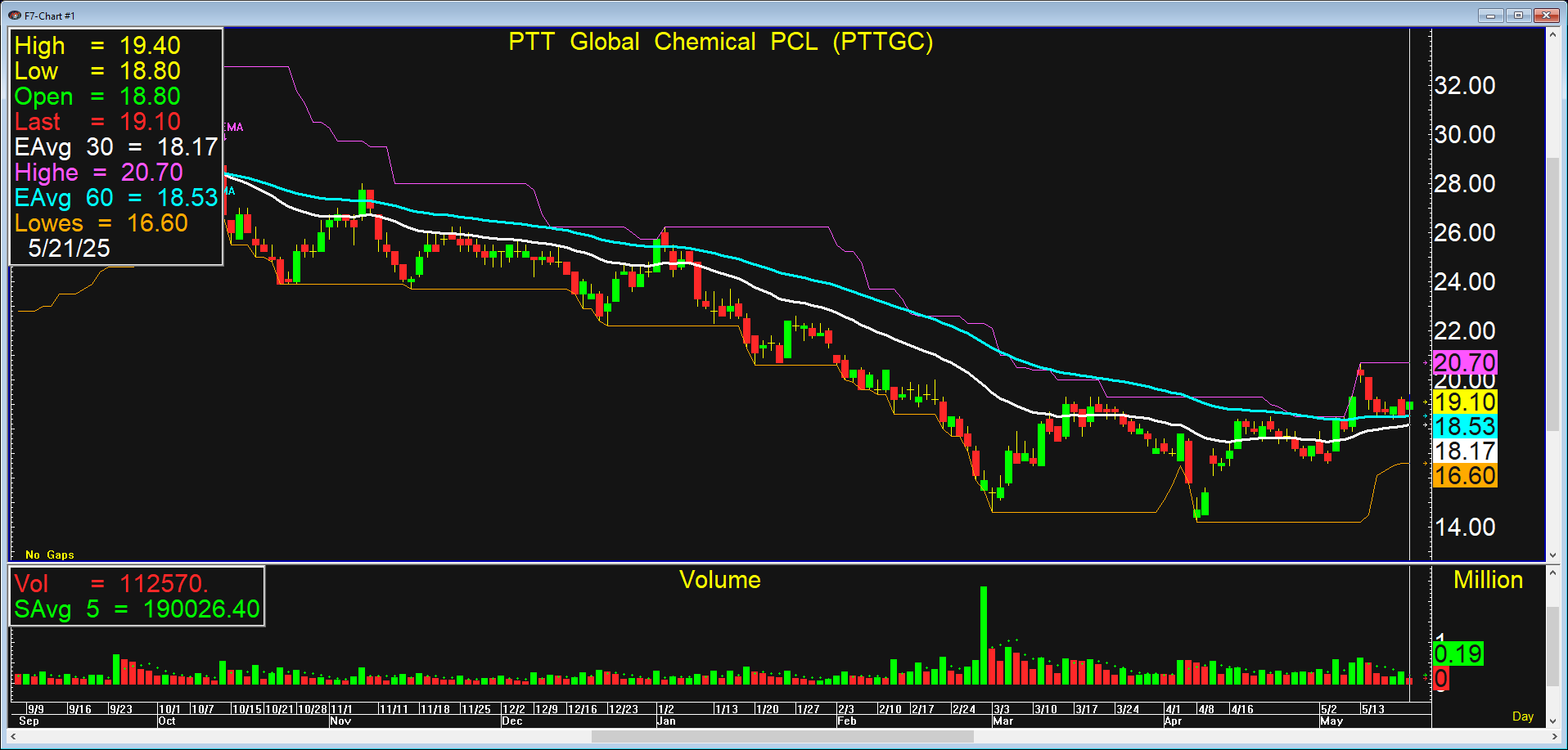Click the Low = 18.80 readout
This screenshot has width=1568, height=750.
[97, 71]
